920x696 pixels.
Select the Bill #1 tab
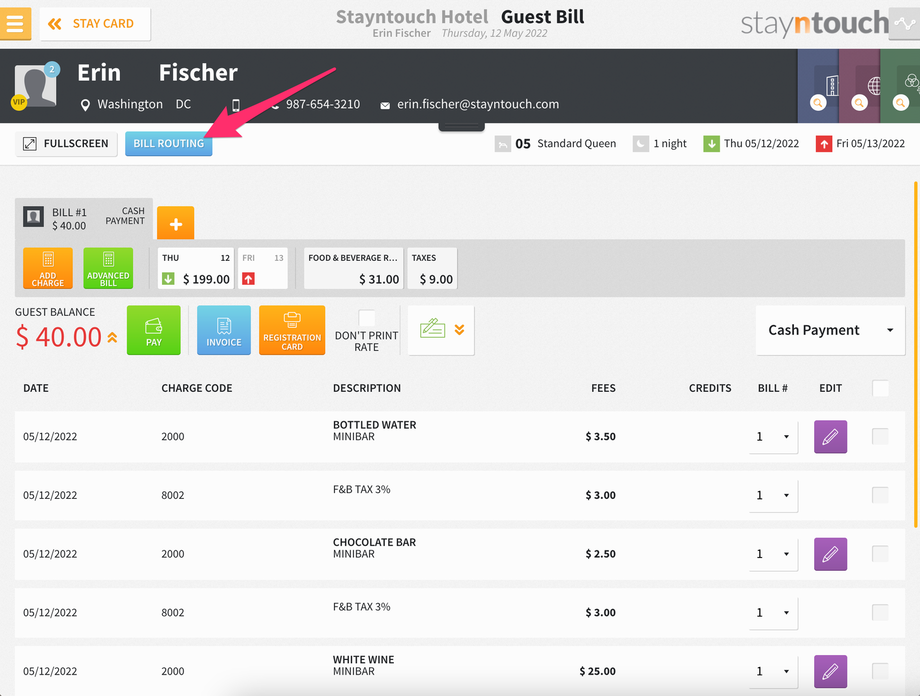[84, 218]
